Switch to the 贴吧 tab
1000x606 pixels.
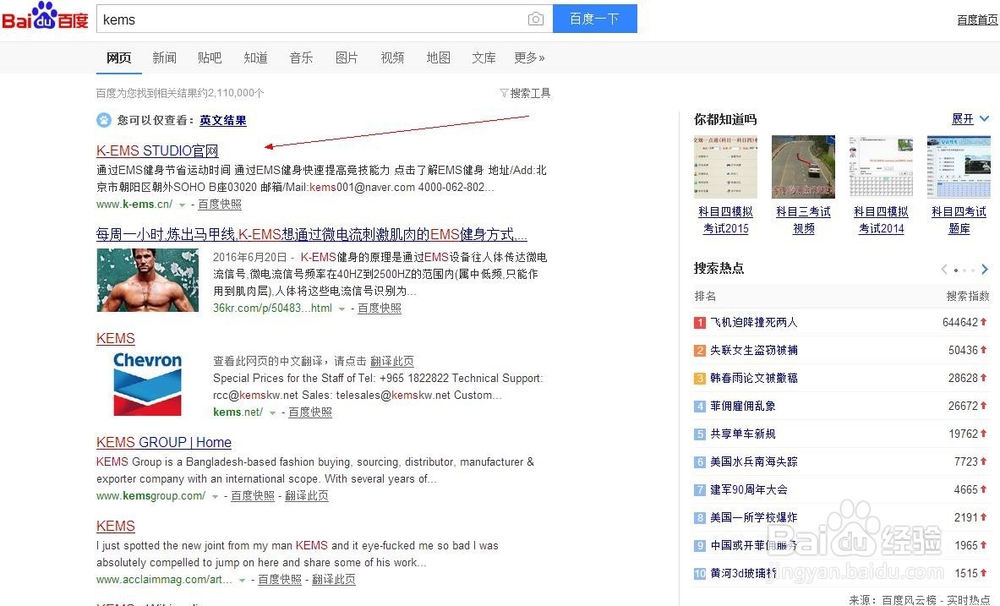210,57
